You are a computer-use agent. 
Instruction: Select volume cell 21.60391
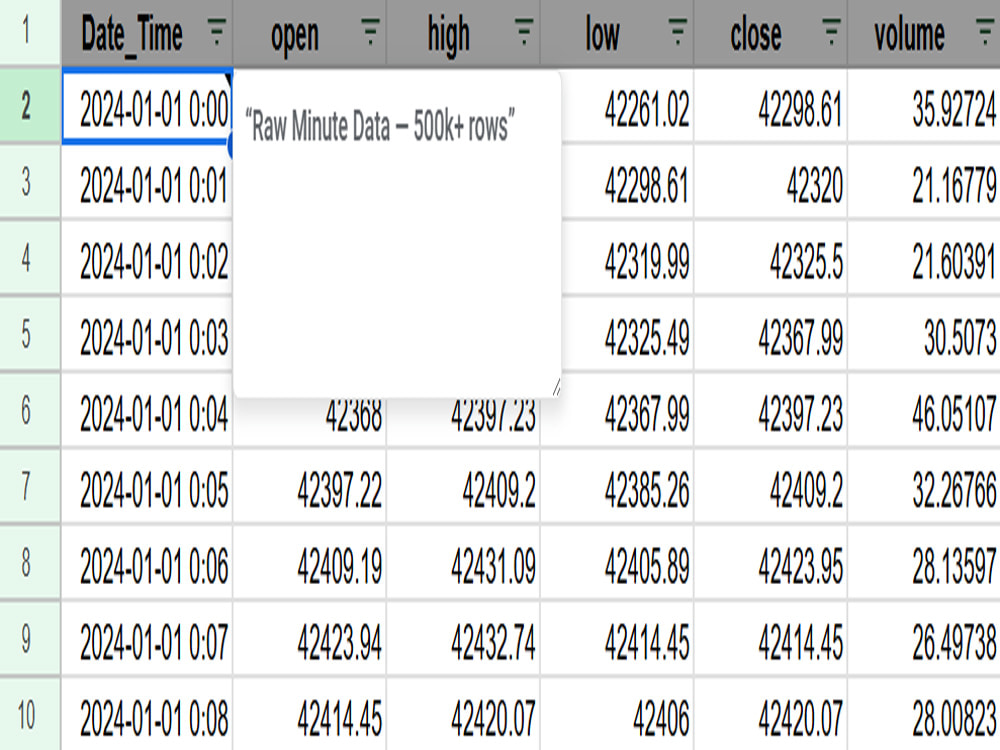pyautogui.click(x=924, y=258)
